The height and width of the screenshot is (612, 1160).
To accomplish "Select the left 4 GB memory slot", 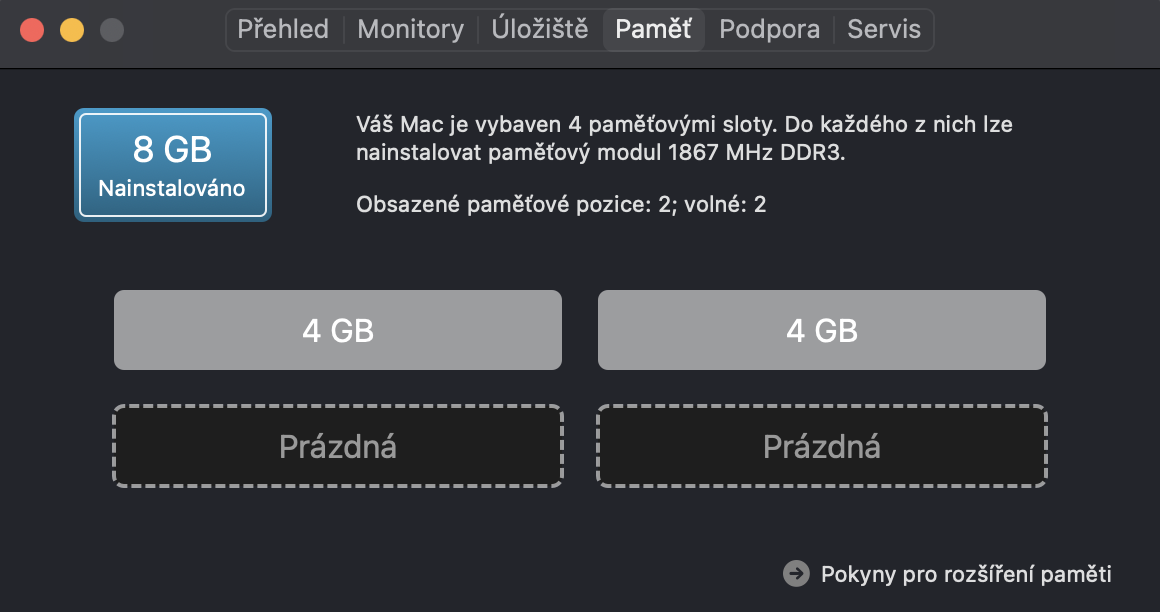I will click(x=338, y=330).
